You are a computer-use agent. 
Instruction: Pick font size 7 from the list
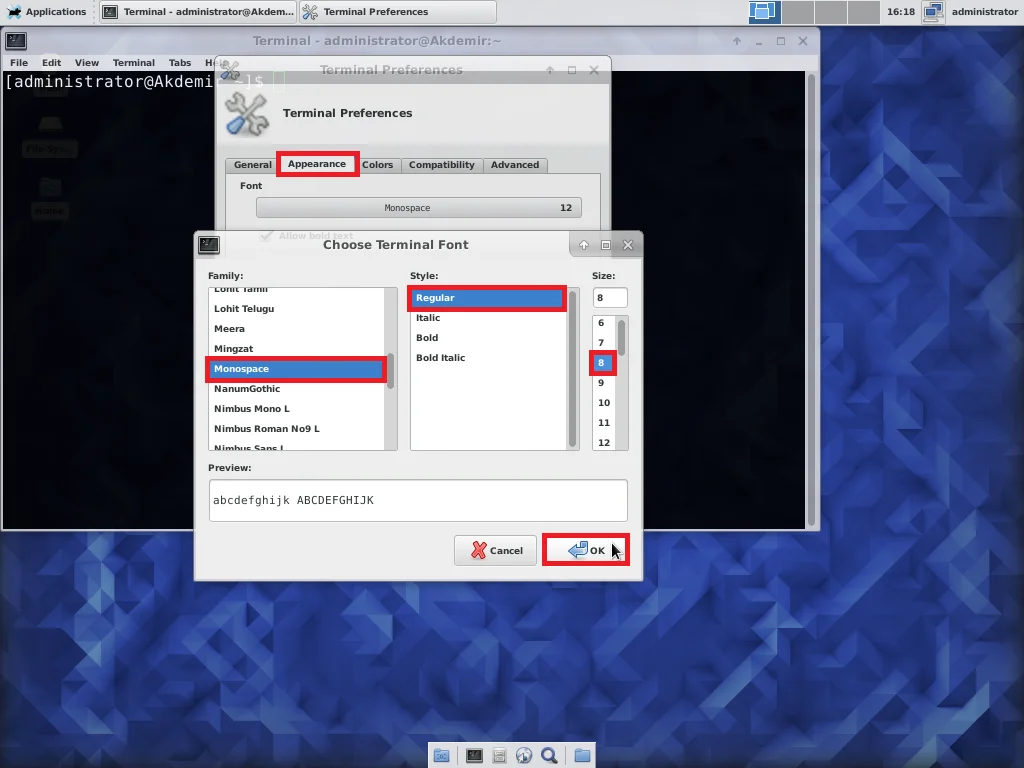point(601,343)
